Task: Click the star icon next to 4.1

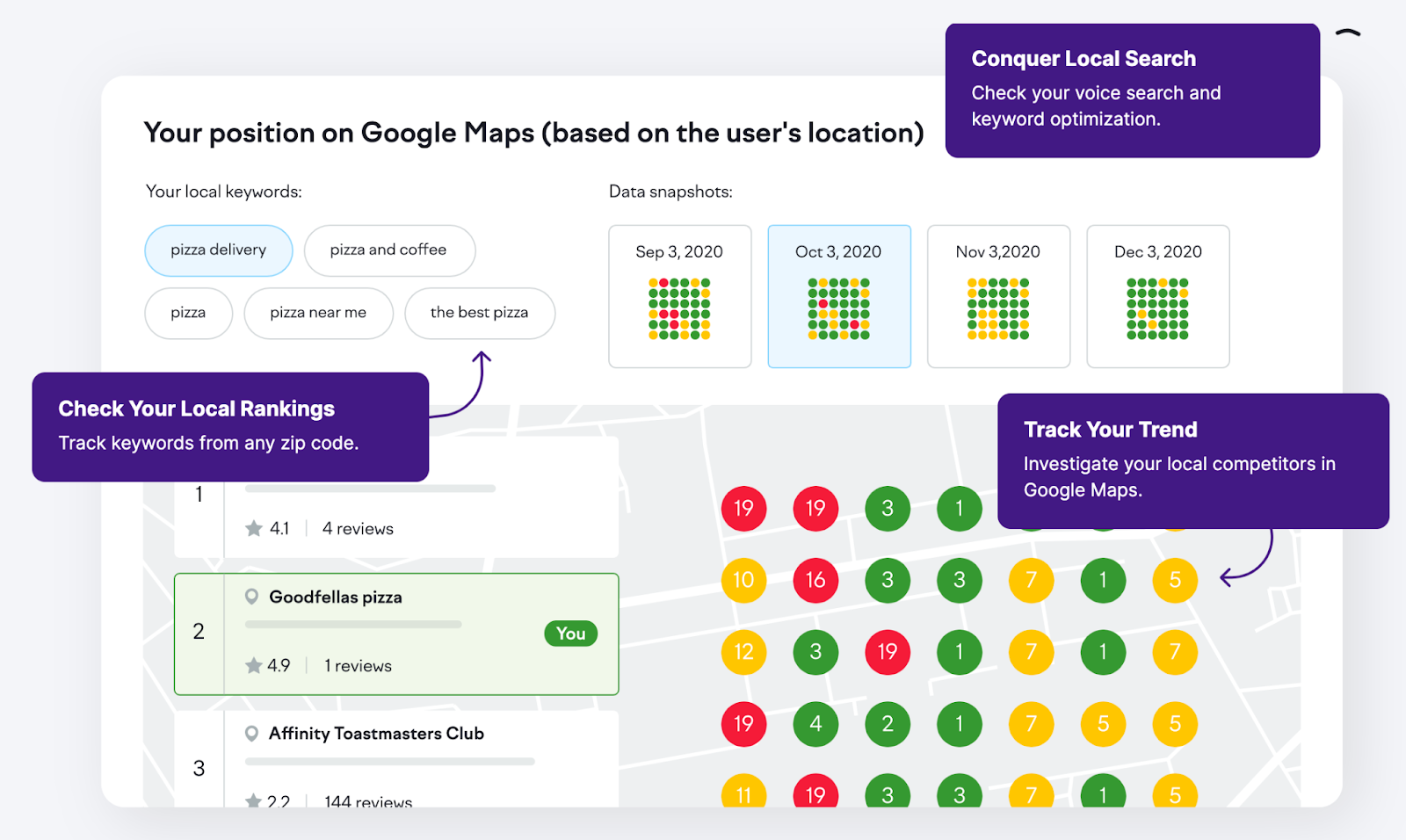Action: [x=254, y=528]
